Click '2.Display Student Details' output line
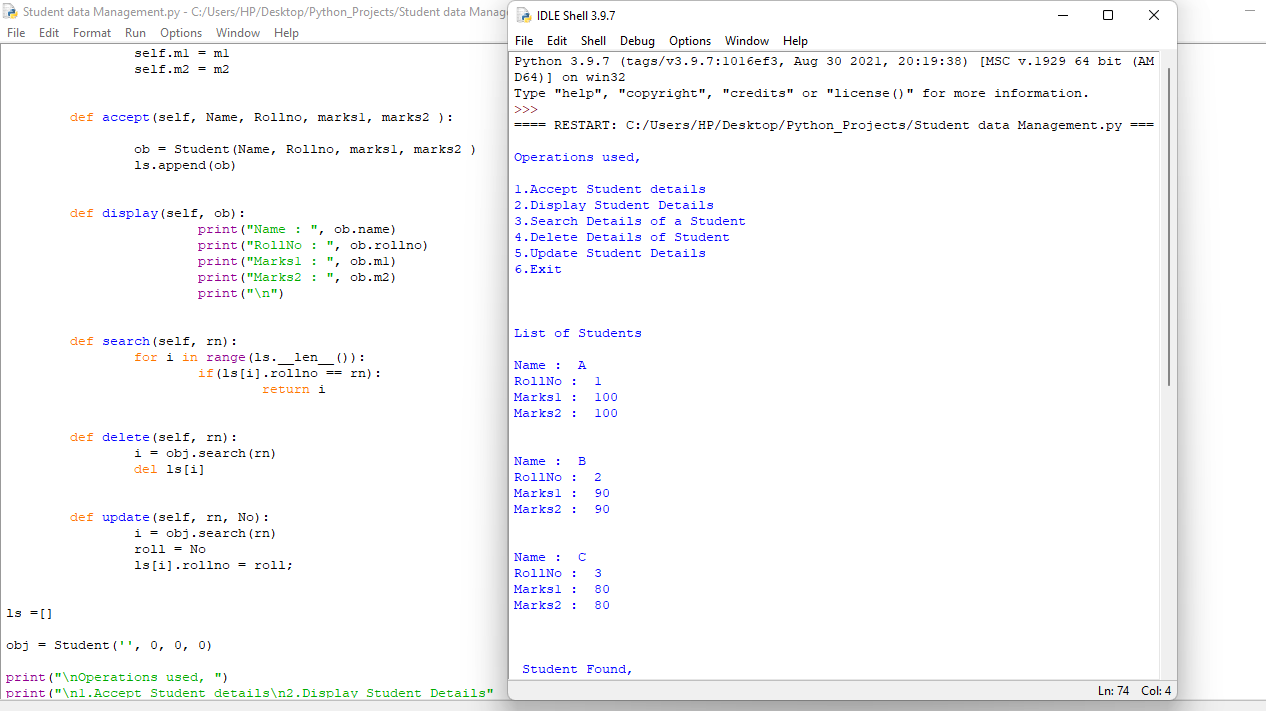 point(614,205)
